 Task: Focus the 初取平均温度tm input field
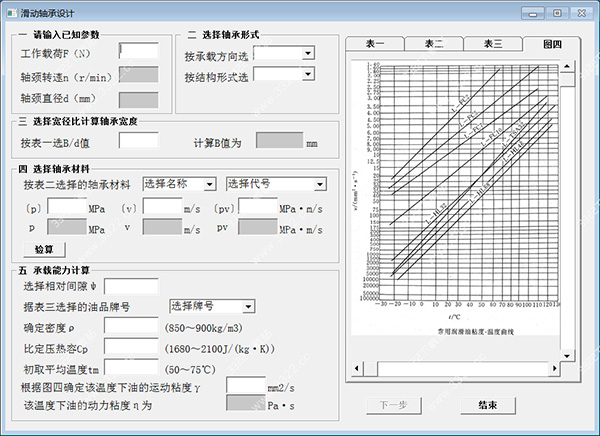tap(131, 367)
